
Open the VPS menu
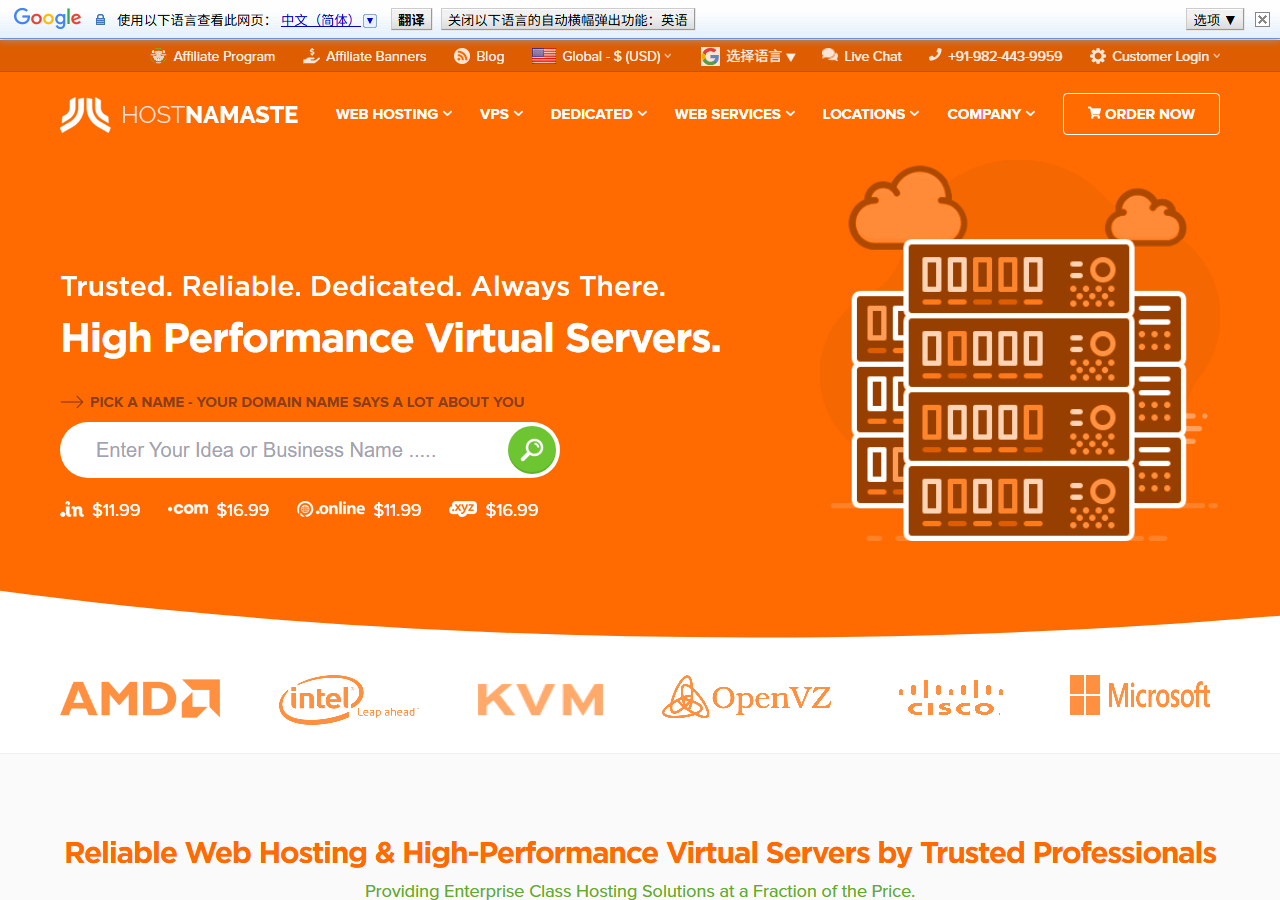[x=501, y=114]
